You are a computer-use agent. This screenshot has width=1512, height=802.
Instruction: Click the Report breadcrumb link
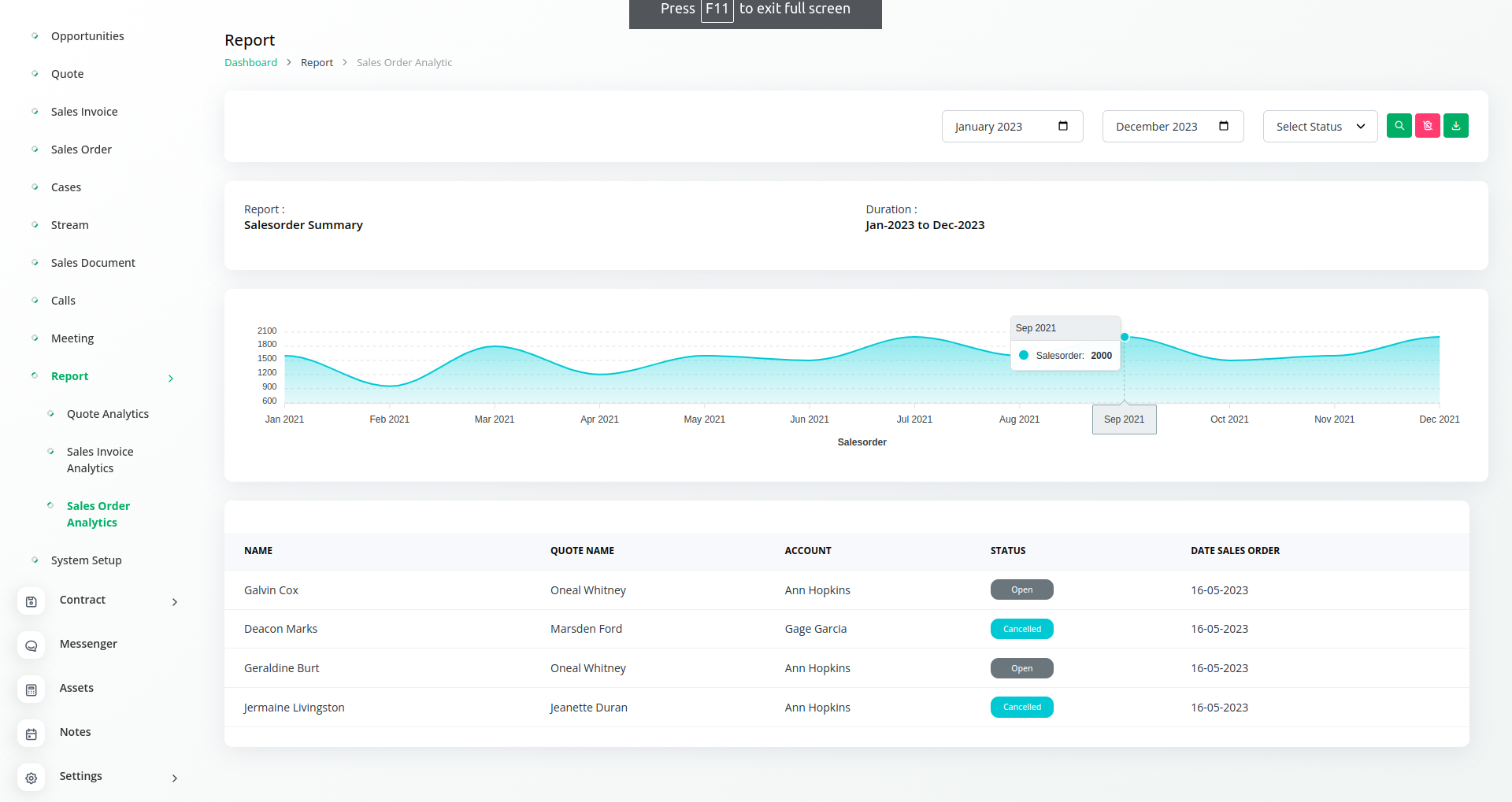[317, 62]
